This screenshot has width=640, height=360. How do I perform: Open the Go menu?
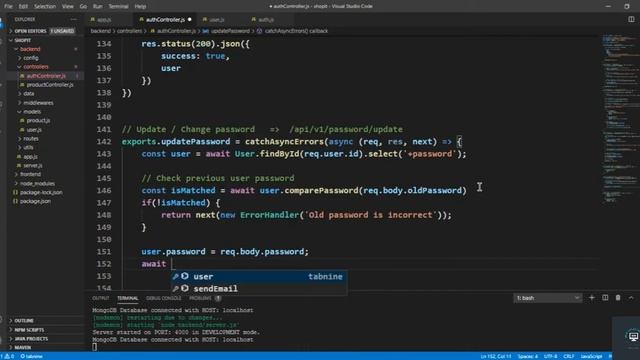click(83, 7)
